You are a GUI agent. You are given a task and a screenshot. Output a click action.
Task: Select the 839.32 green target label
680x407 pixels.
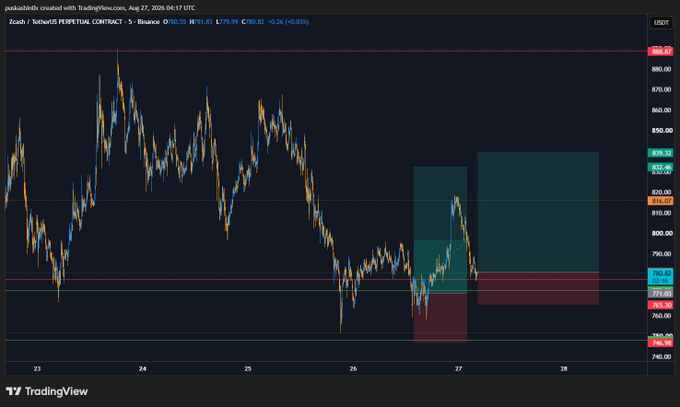(660, 153)
